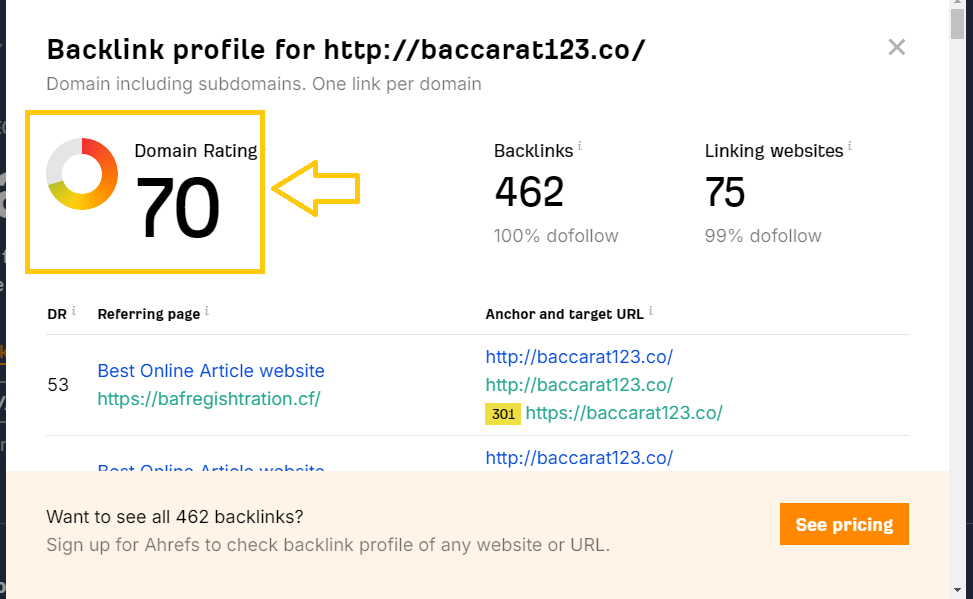
Task: Click info icon next to Backlinks
Action: (x=580, y=146)
